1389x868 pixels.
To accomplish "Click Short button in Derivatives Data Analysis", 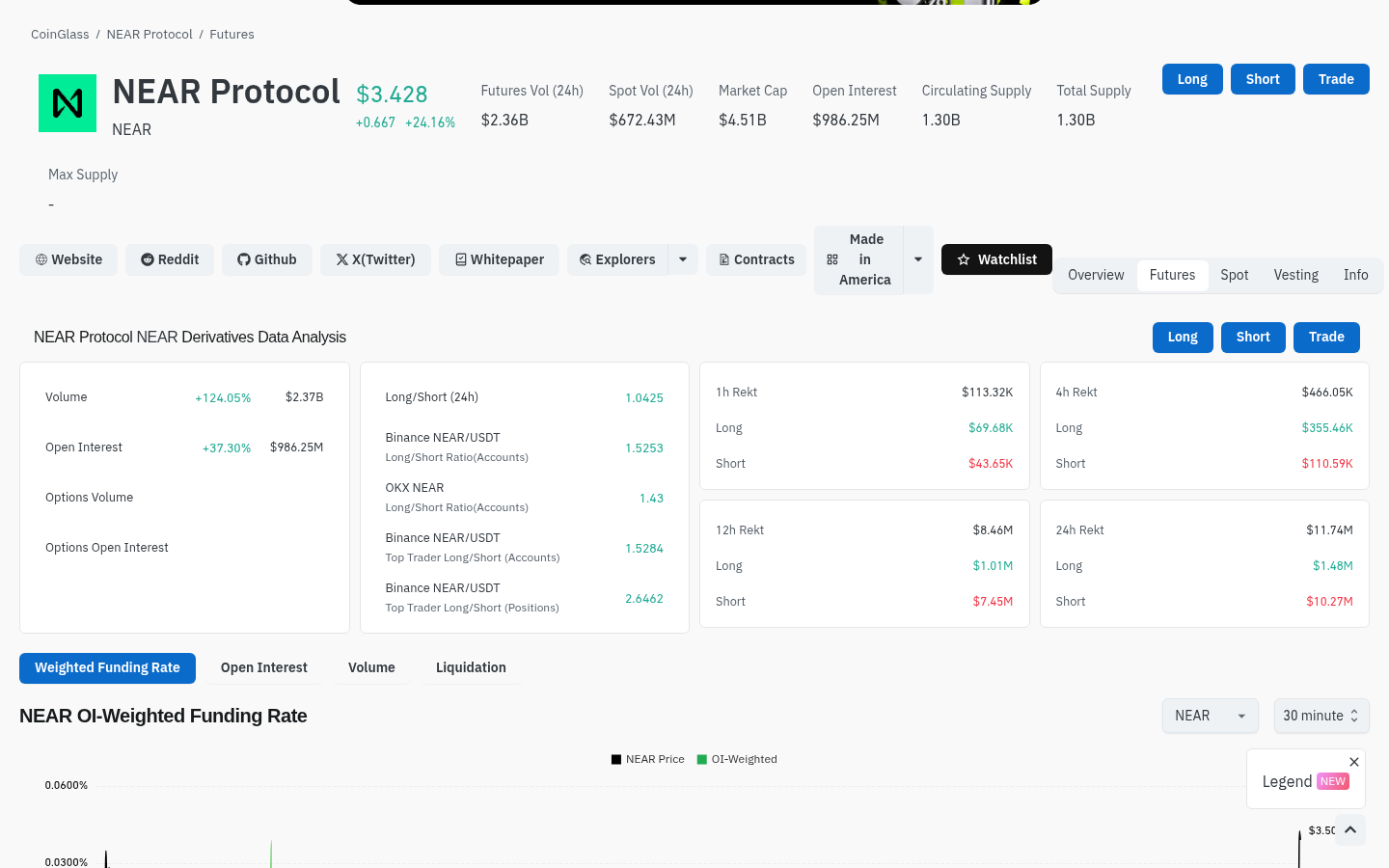I will pos(1253,338).
